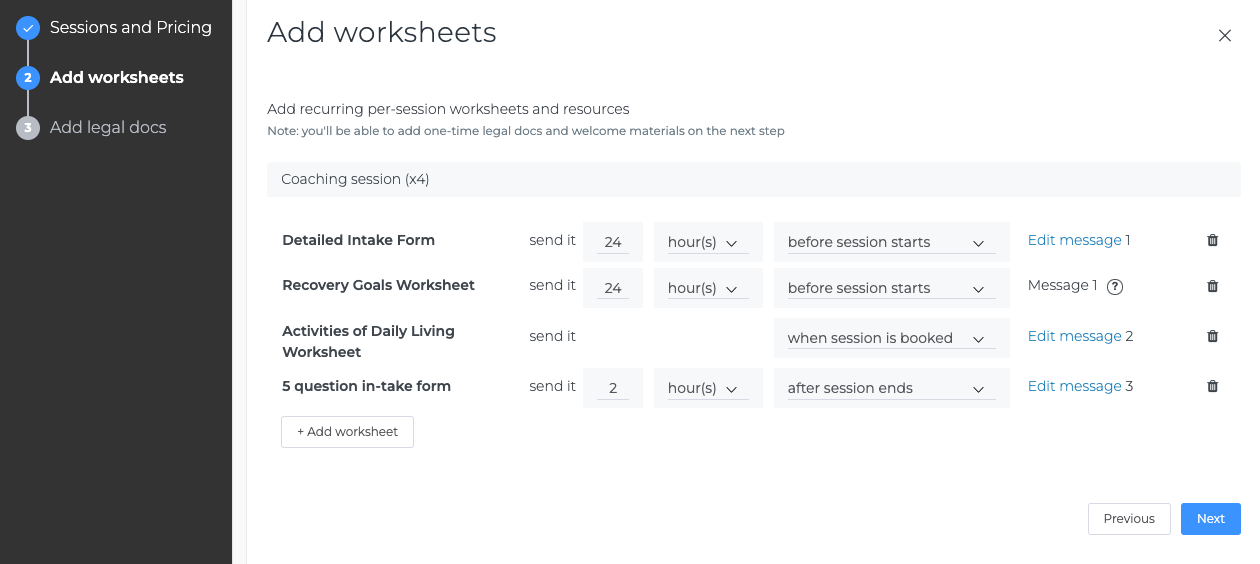
Task: Close the Add worksheets dialog
Action: coord(1224,35)
